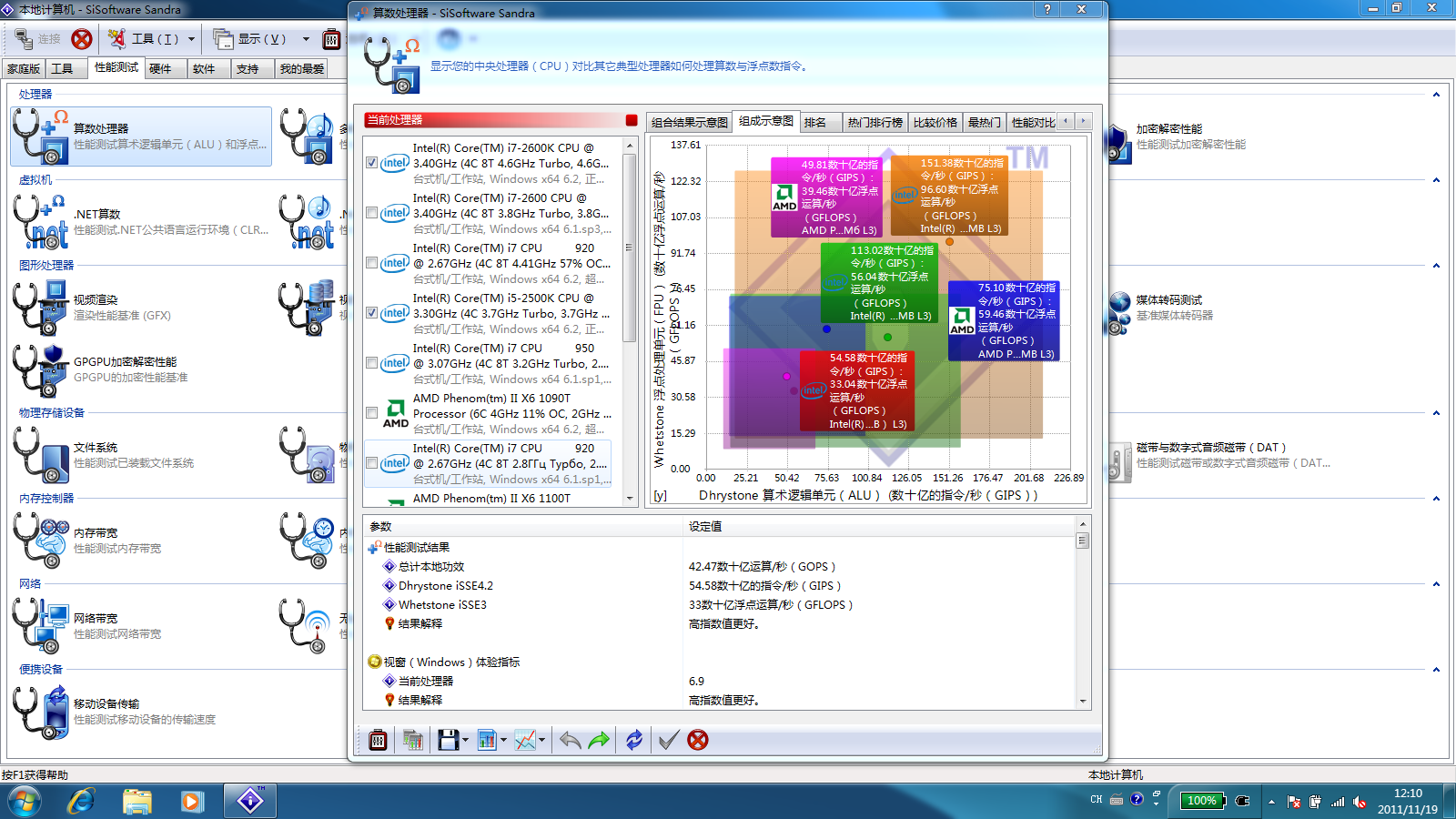Click the green forward arrow icon
This screenshot has height=819, width=1456.
(x=599, y=740)
